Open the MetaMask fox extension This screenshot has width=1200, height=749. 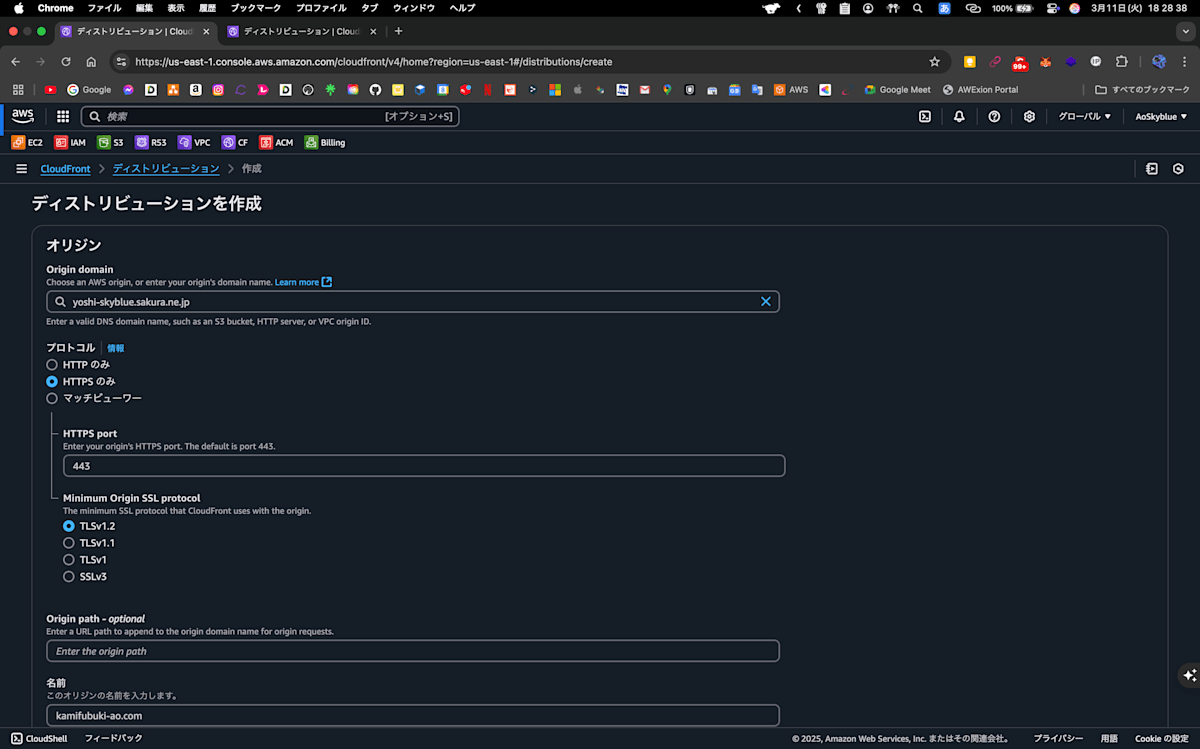[x=1045, y=61]
